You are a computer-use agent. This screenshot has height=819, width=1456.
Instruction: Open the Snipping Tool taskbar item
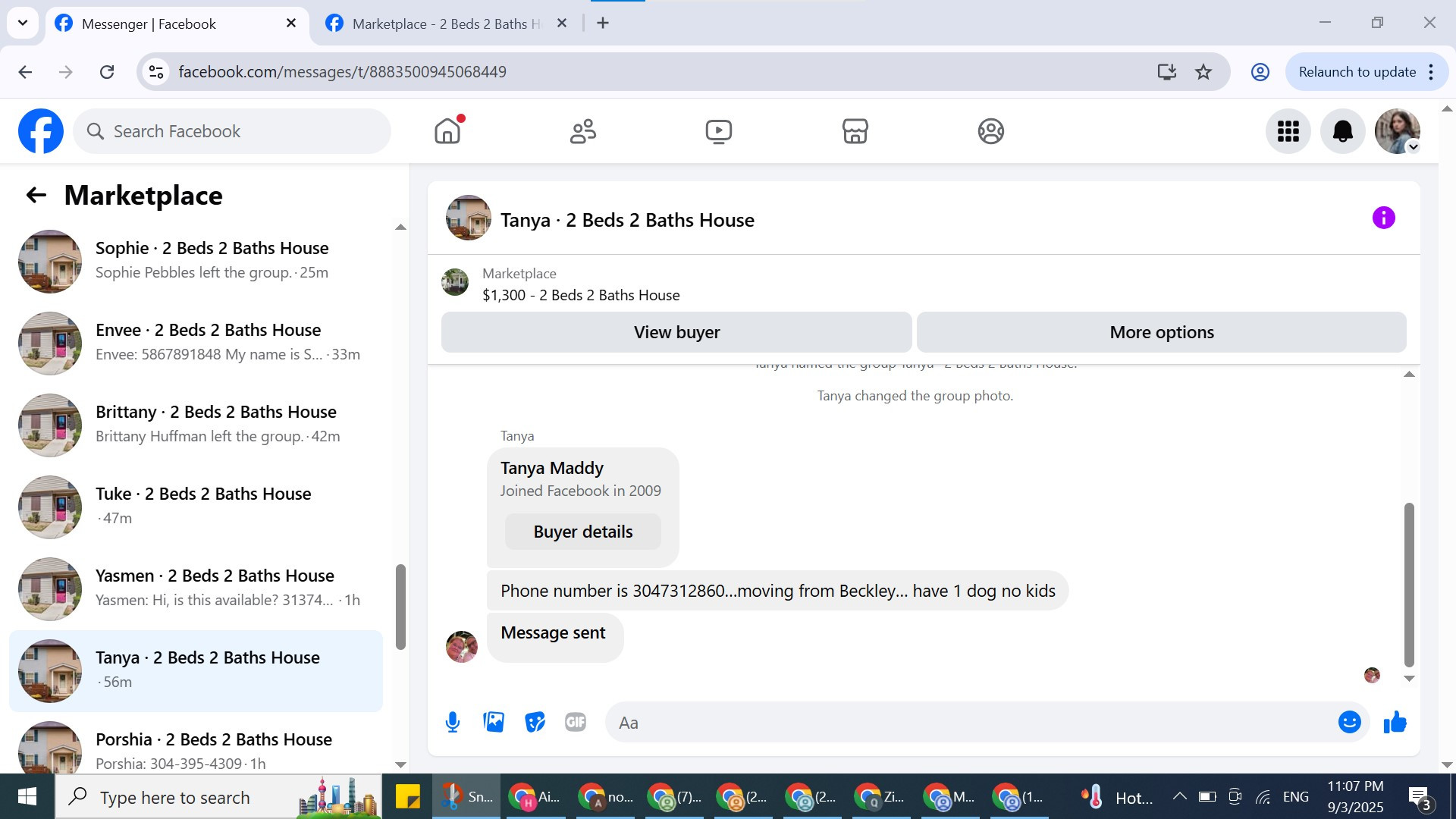466,797
